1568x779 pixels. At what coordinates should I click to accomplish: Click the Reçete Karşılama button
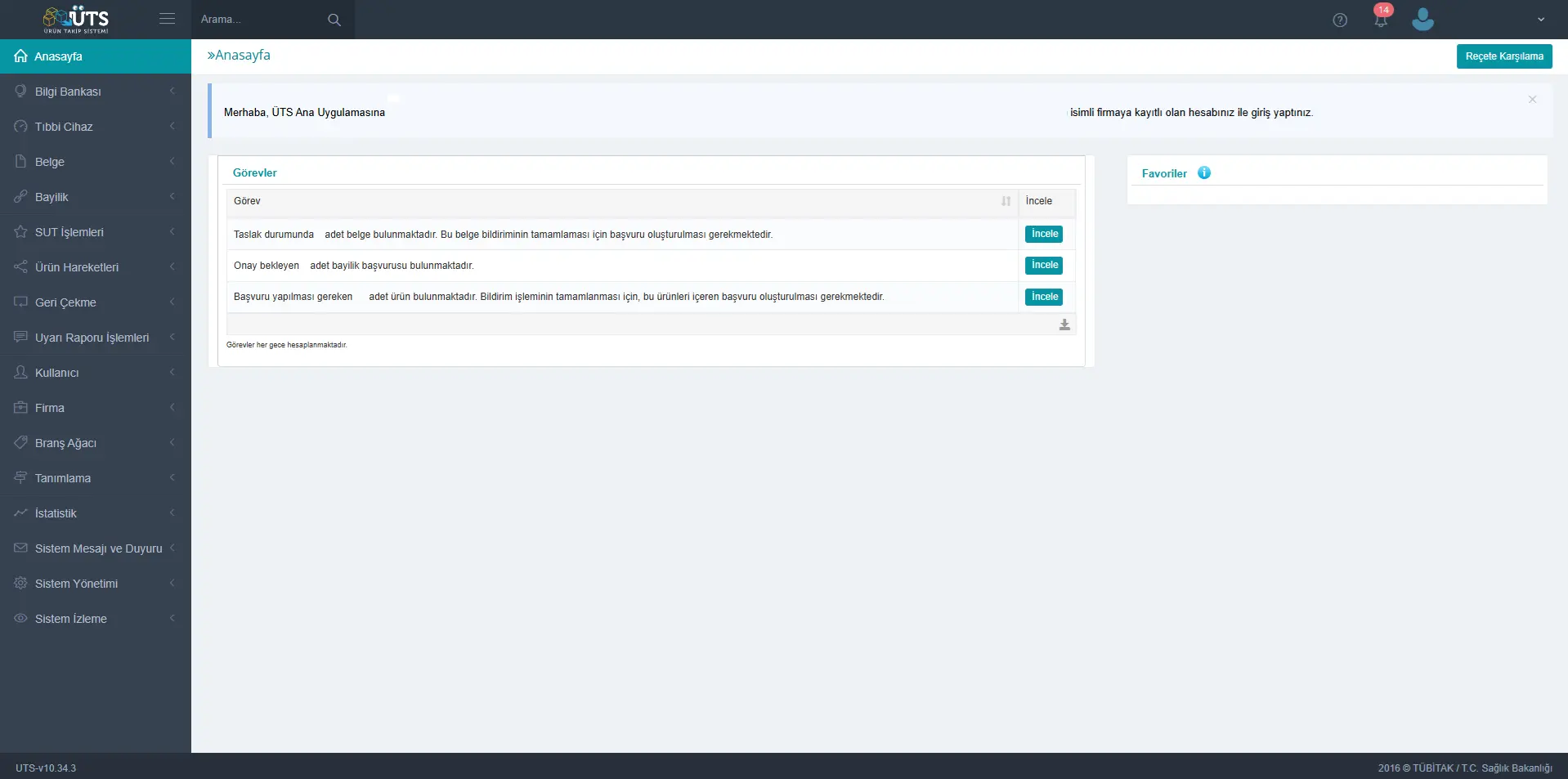[1503, 56]
